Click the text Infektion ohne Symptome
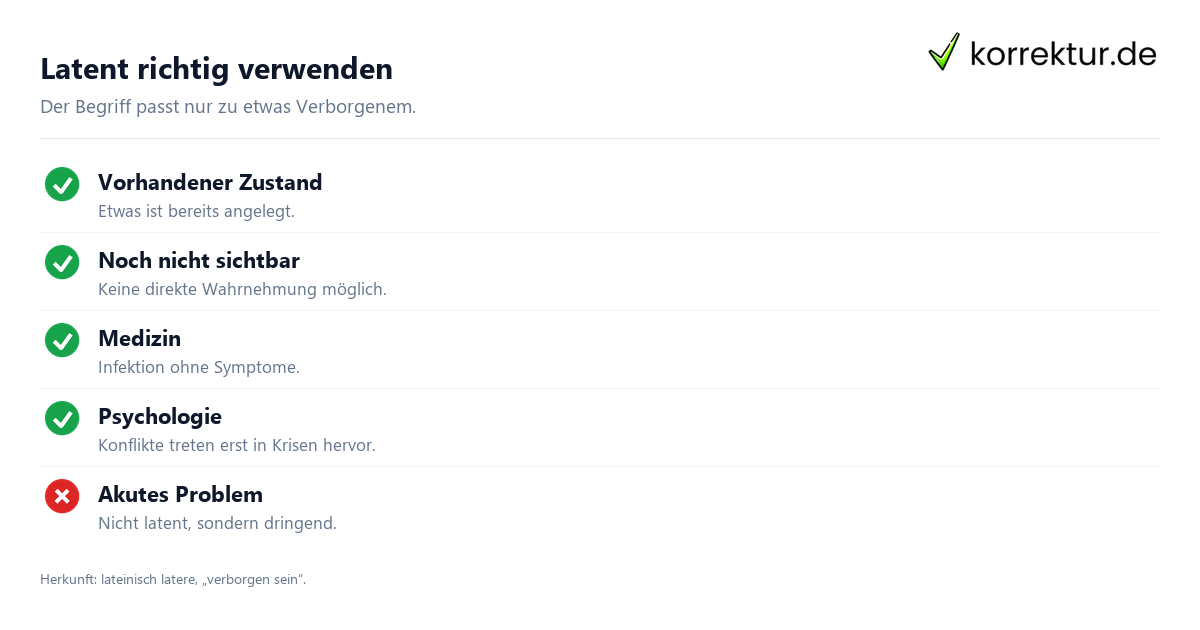This screenshot has height=630, width=1200. click(x=199, y=368)
